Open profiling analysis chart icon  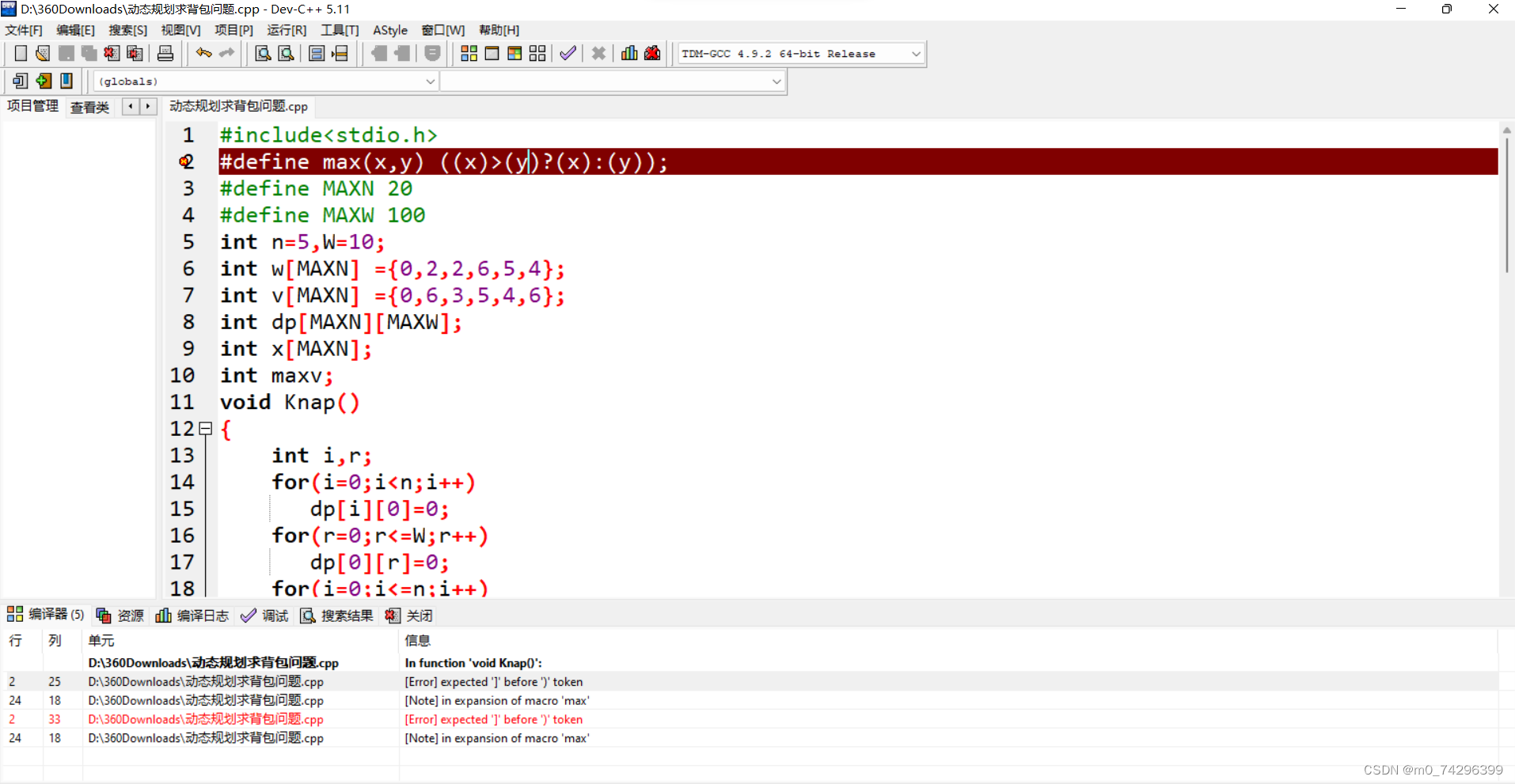pyautogui.click(x=628, y=53)
